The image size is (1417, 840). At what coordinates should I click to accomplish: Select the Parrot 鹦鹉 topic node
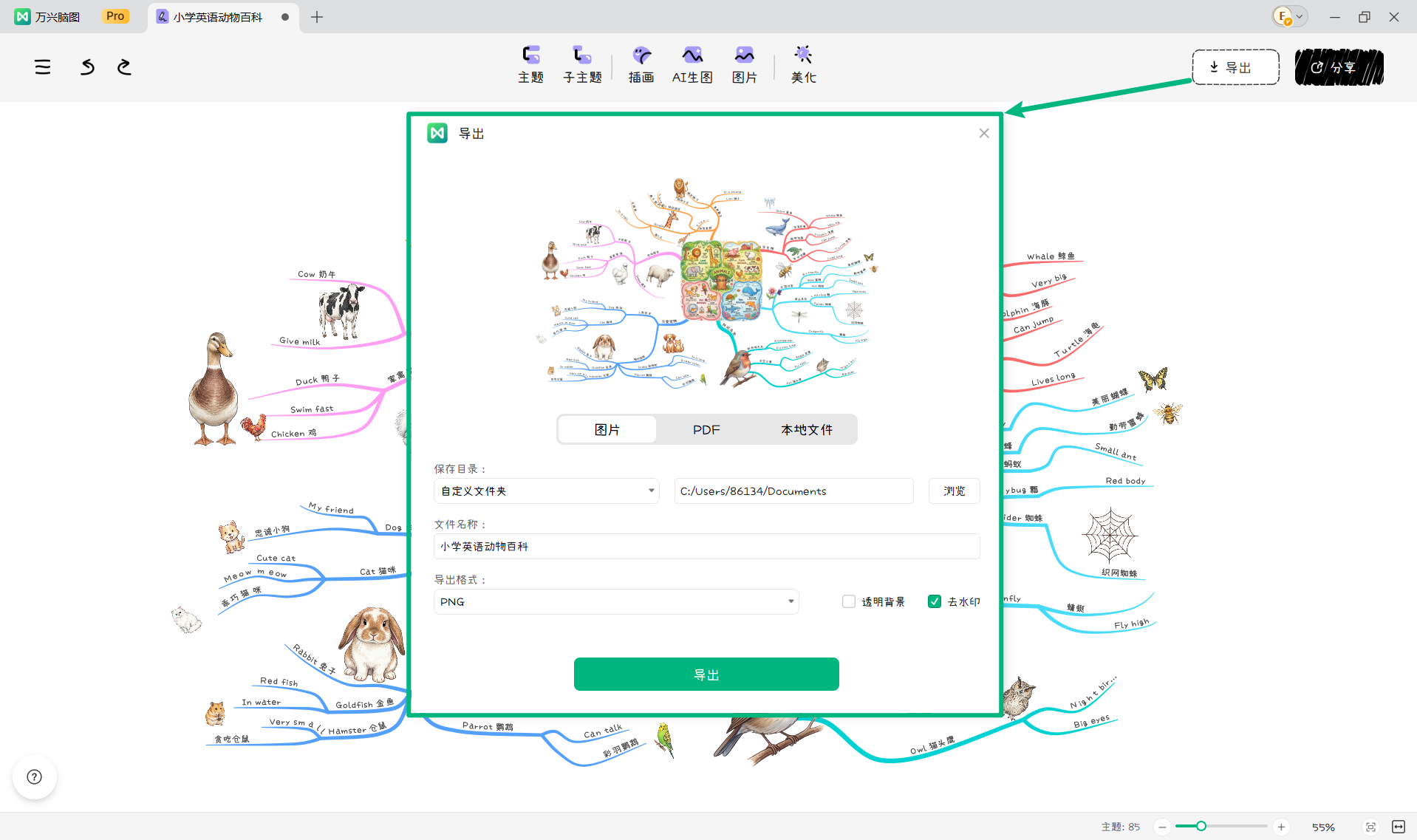(488, 726)
